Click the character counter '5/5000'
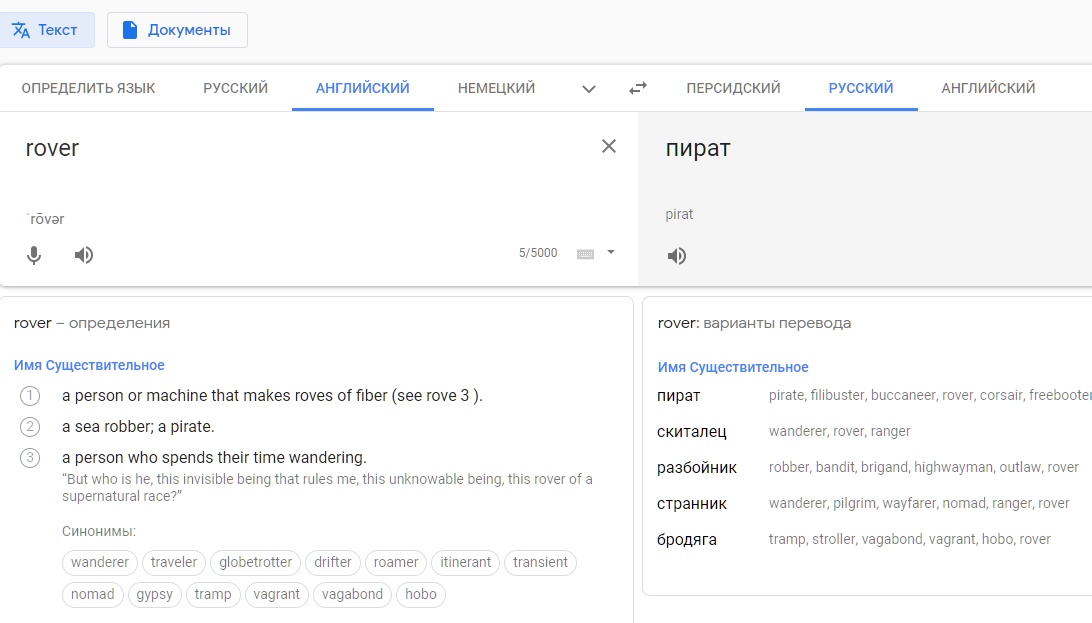Image resolution: width=1092 pixels, height=623 pixels. [x=538, y=253]
